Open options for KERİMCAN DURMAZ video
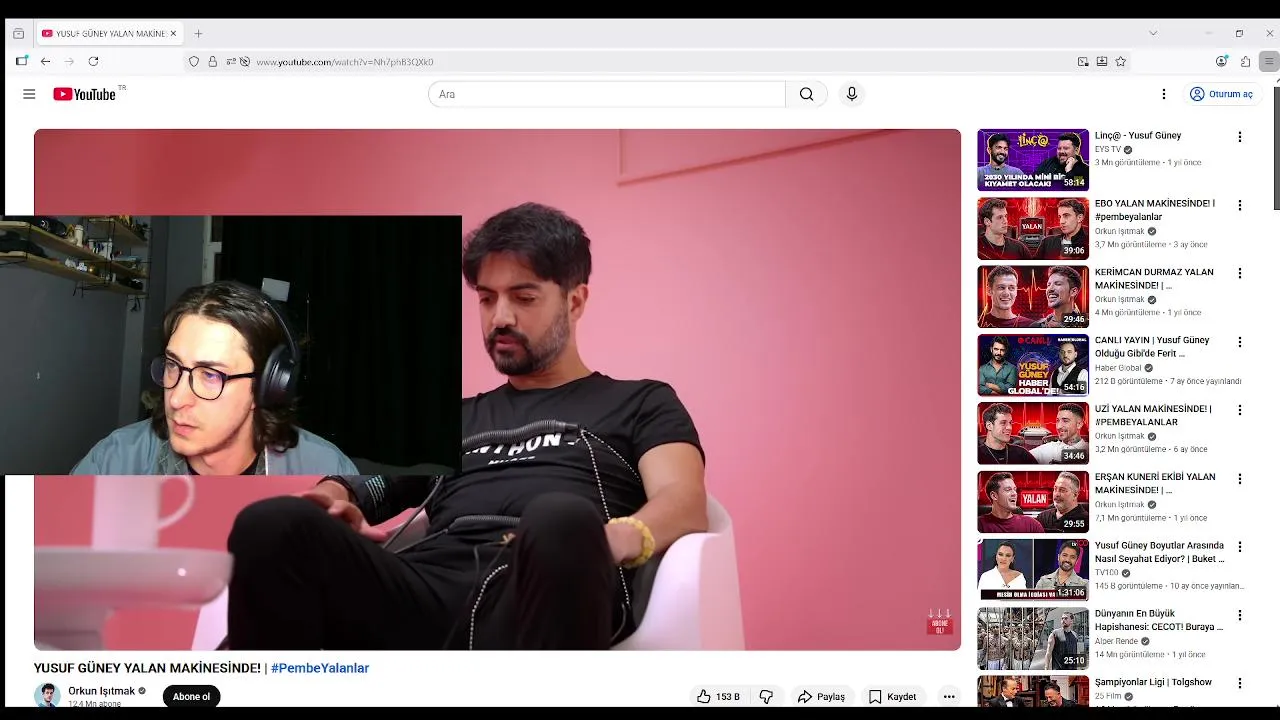 click(1240, 273)
